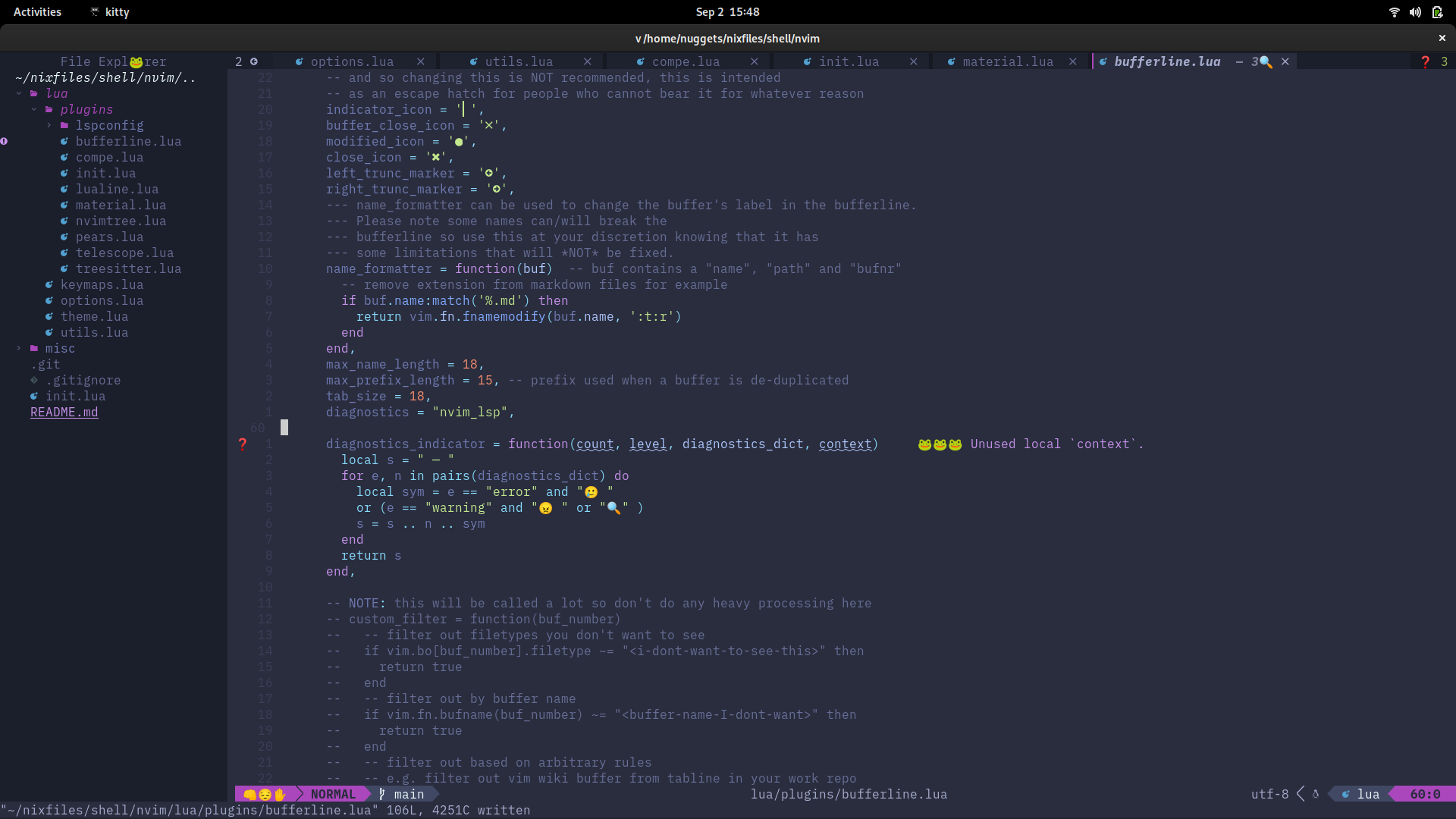
Task: Click the word function in name_formatter line
Action: (x=485, y=268)
